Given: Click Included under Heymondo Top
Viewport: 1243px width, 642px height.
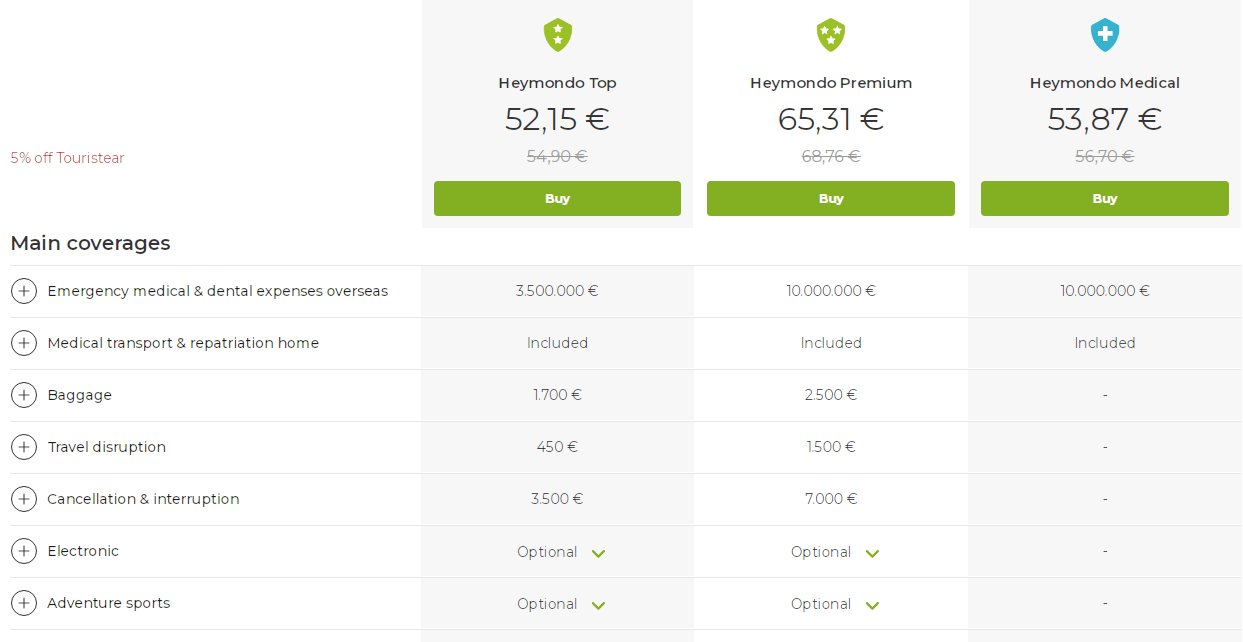Looking at the screenshot, I should pyautogui.click(x=557, y=343).
